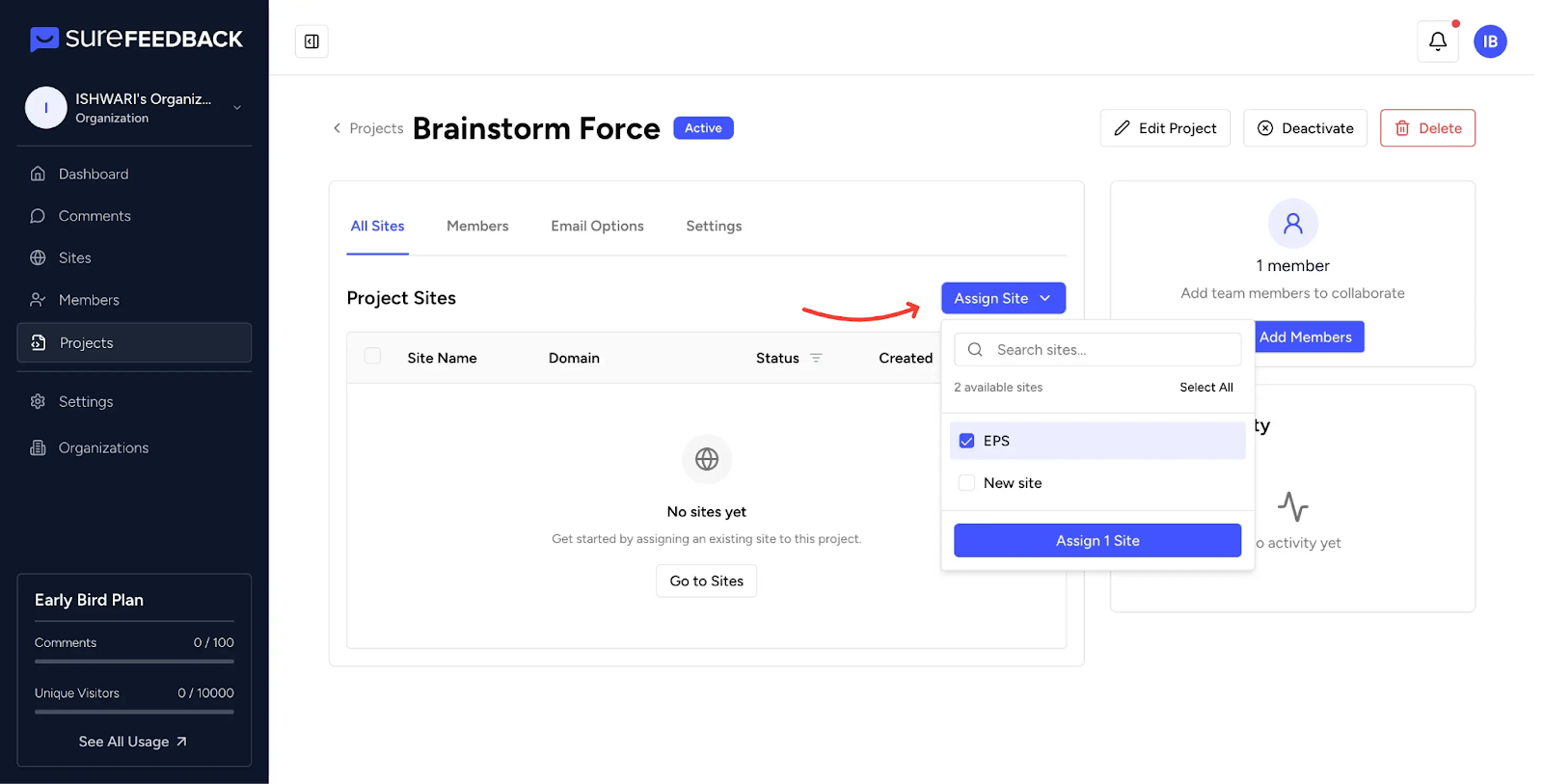Screen dimensions: 1543x784
Task: Switch to the Members tab
Action: point(477,226)
